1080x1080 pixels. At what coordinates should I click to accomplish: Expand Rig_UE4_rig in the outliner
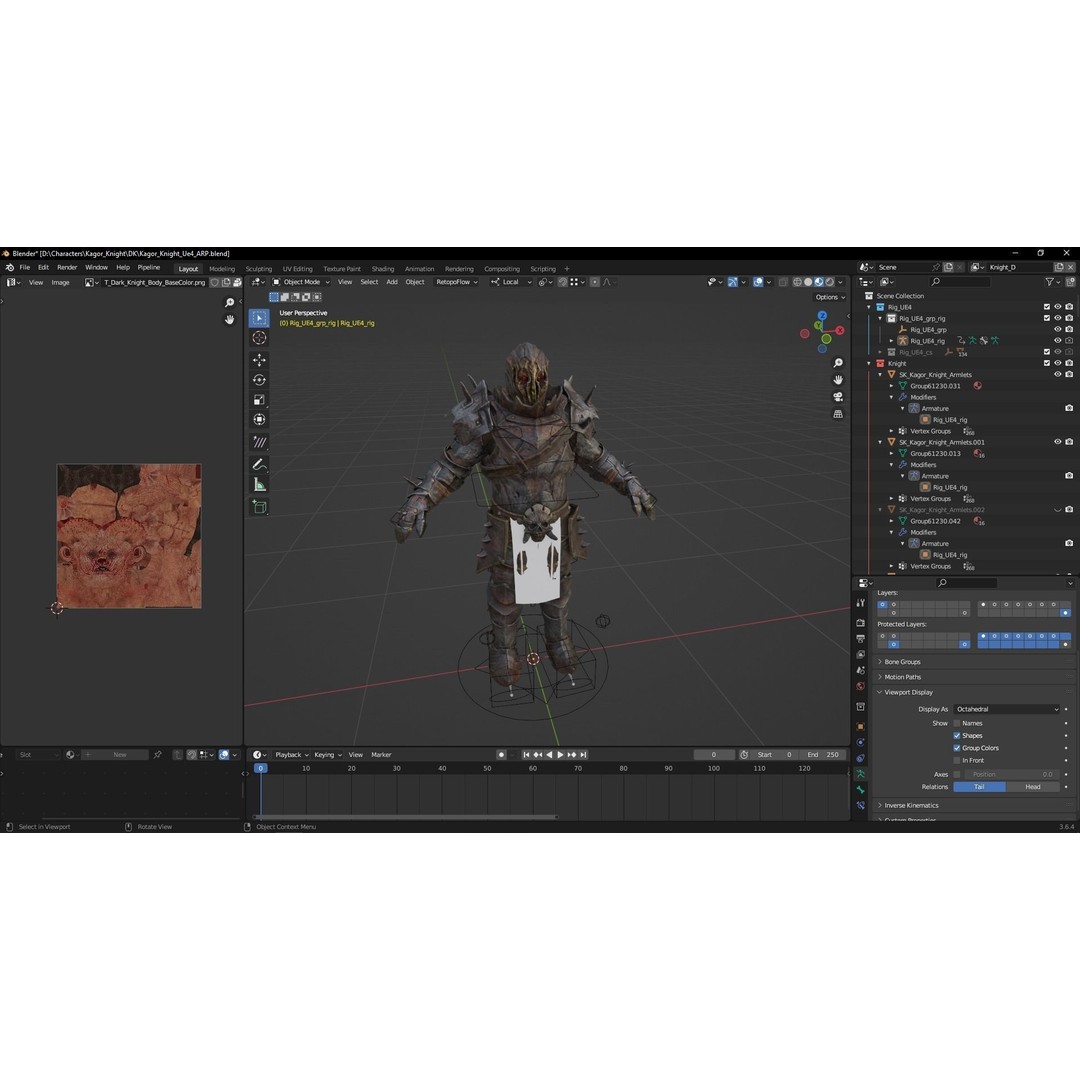point(891,341)
